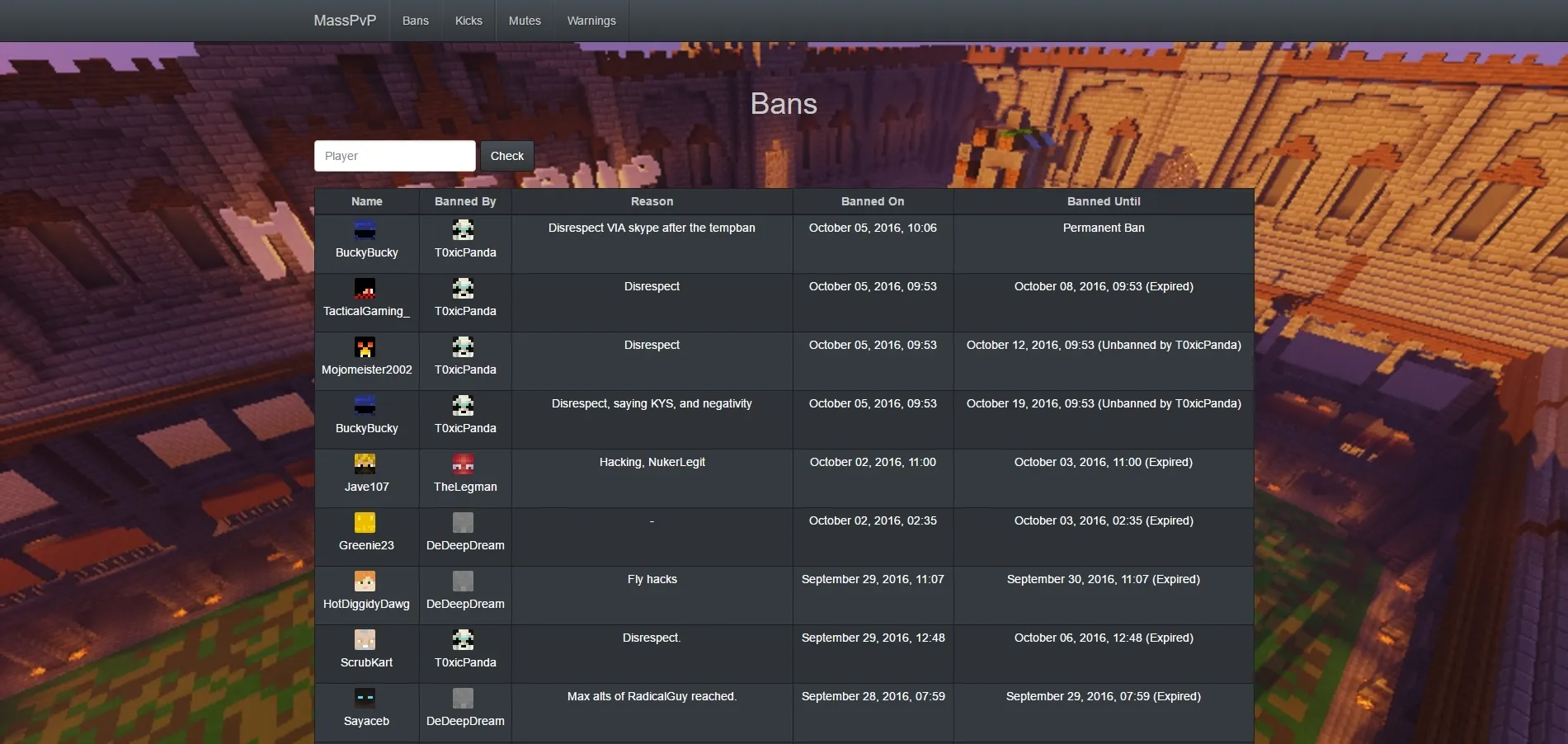
Task: Open the Jave107 avatar head
Action: [365, 464]
